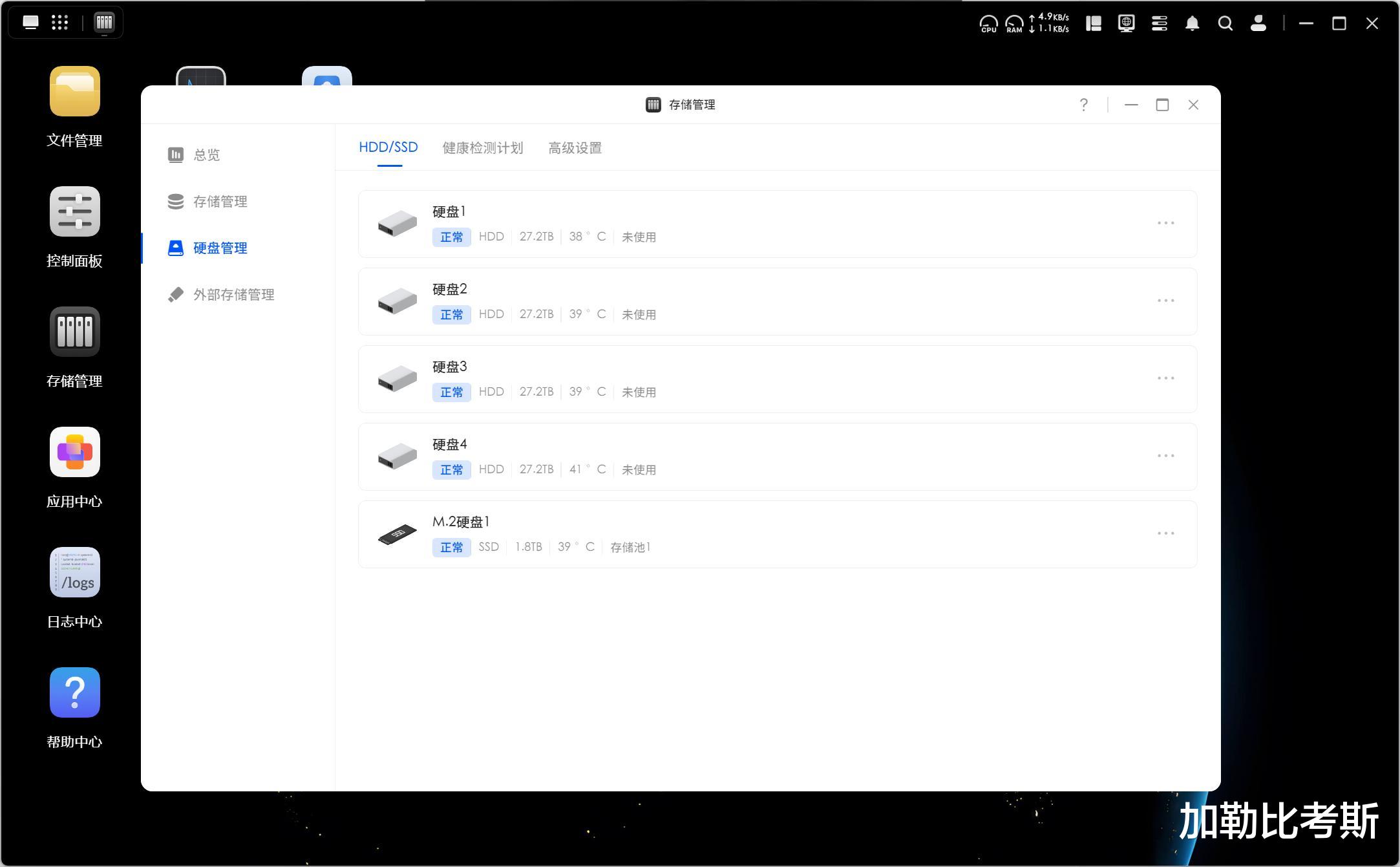Click the help question mark button
The image size is (1400, 867).
(1083, 105)
